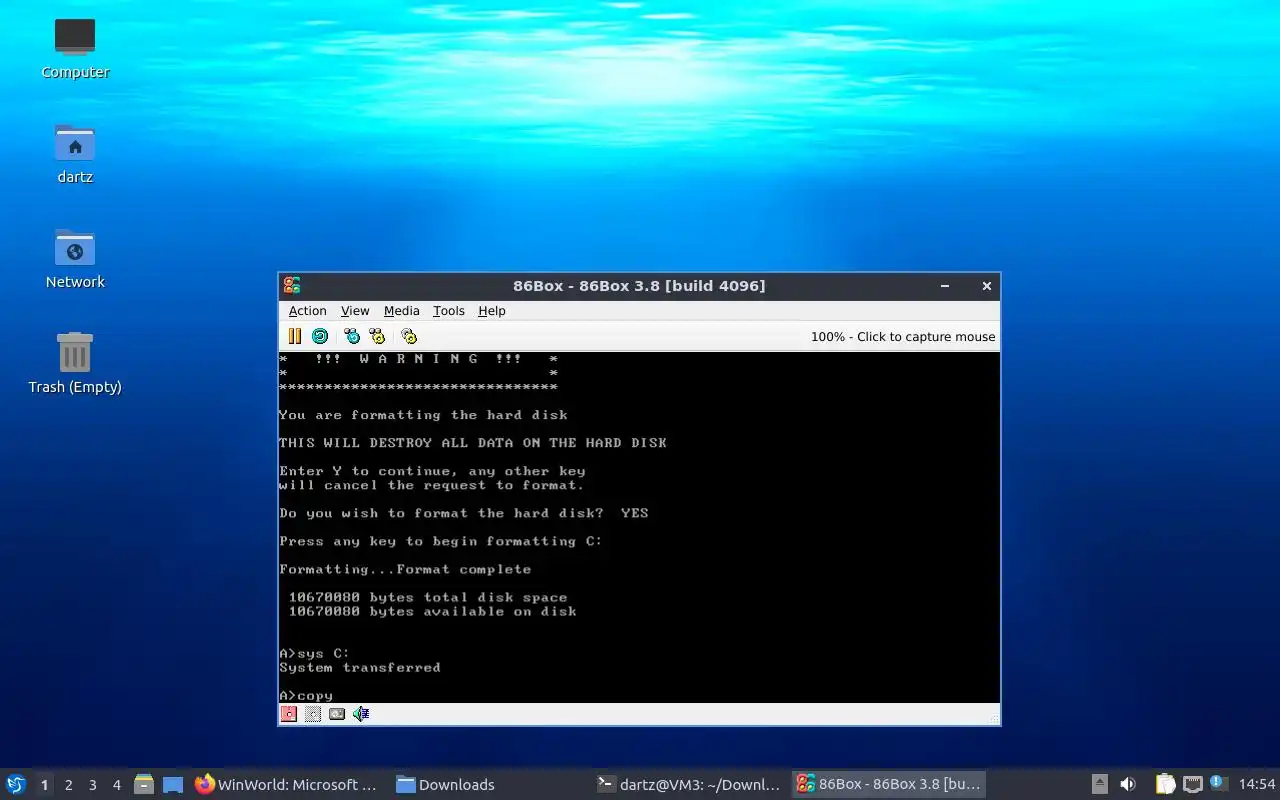Pause emulation with the 86Box pause button
Screen dimensions: 1280x800
tap(294, 336)
